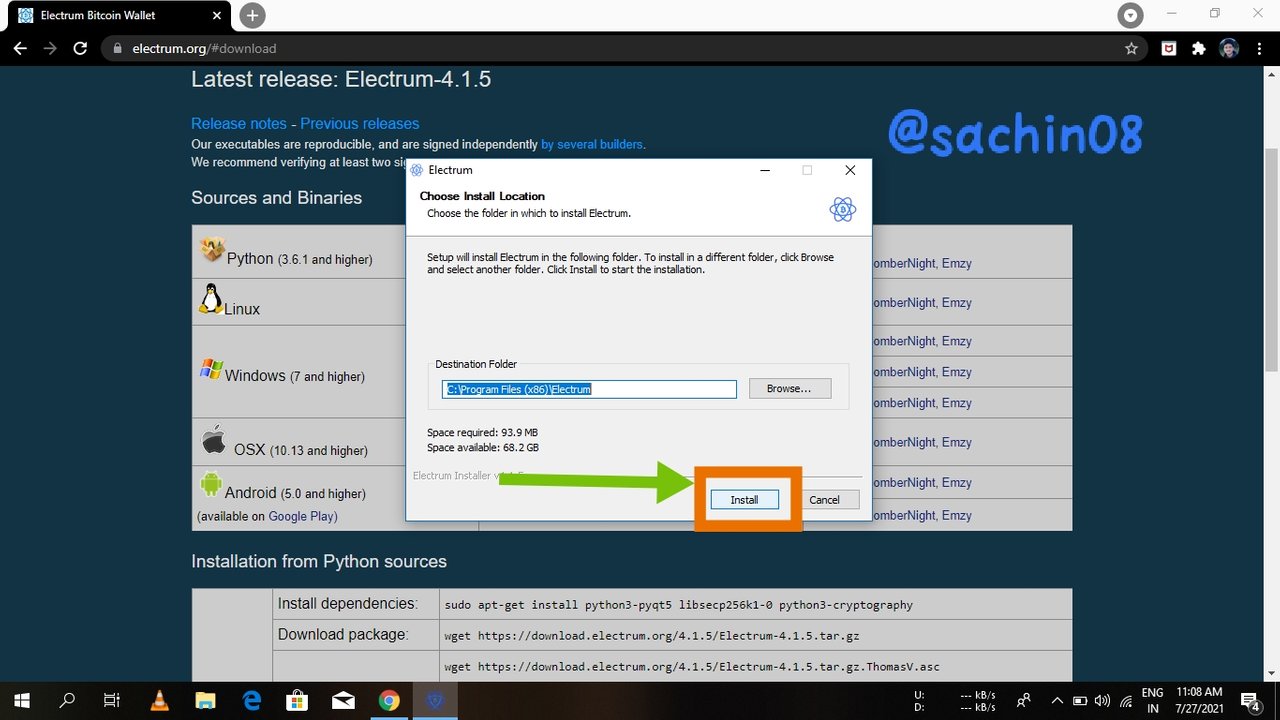Open File Explorer from the taskbar
This screenshot has height=720, width=1280.
coord(205,700)
